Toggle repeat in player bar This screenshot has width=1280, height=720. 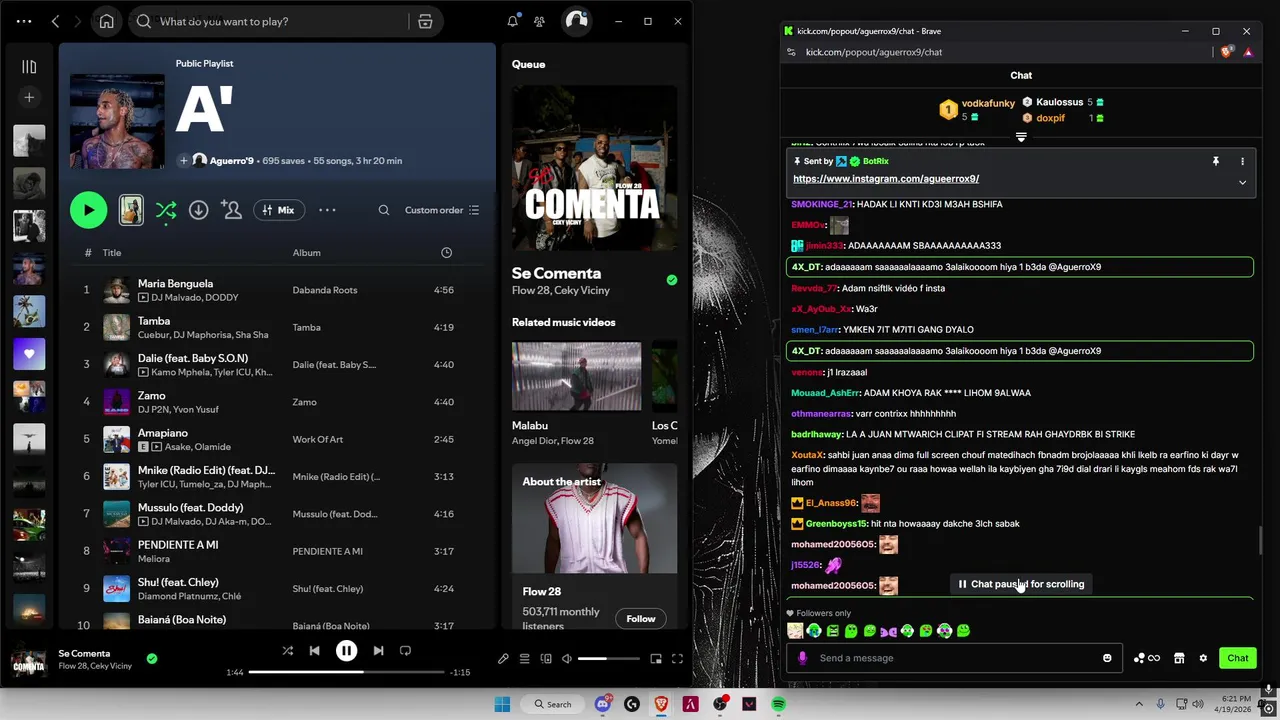[405, 651]
